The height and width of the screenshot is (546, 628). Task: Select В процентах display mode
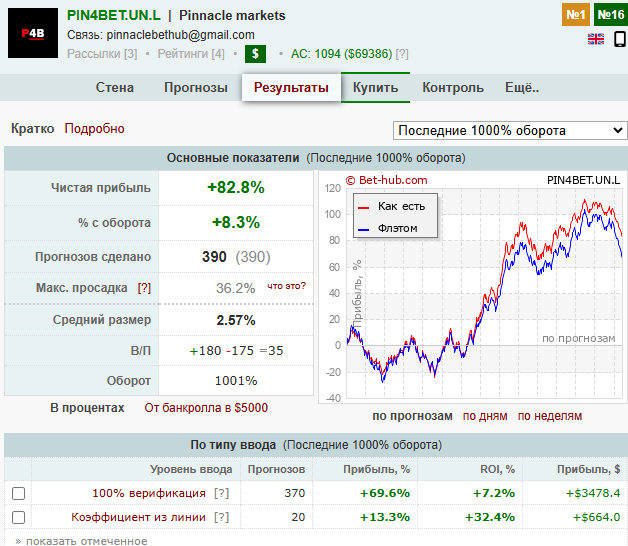pos(87,408)
